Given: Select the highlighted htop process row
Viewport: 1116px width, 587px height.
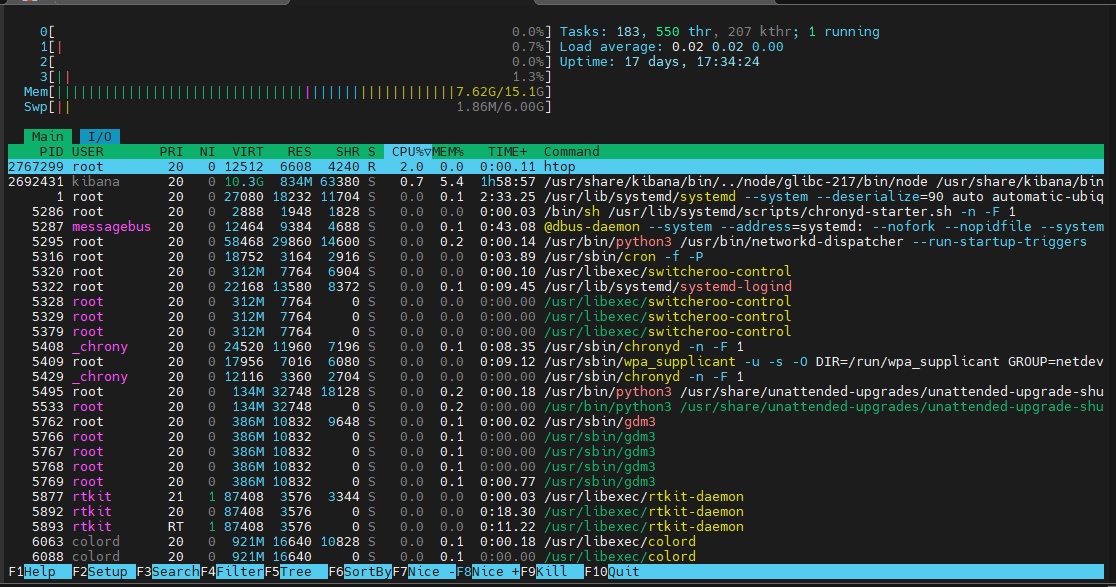Looking at the screenshot, I should coord(556,166).
